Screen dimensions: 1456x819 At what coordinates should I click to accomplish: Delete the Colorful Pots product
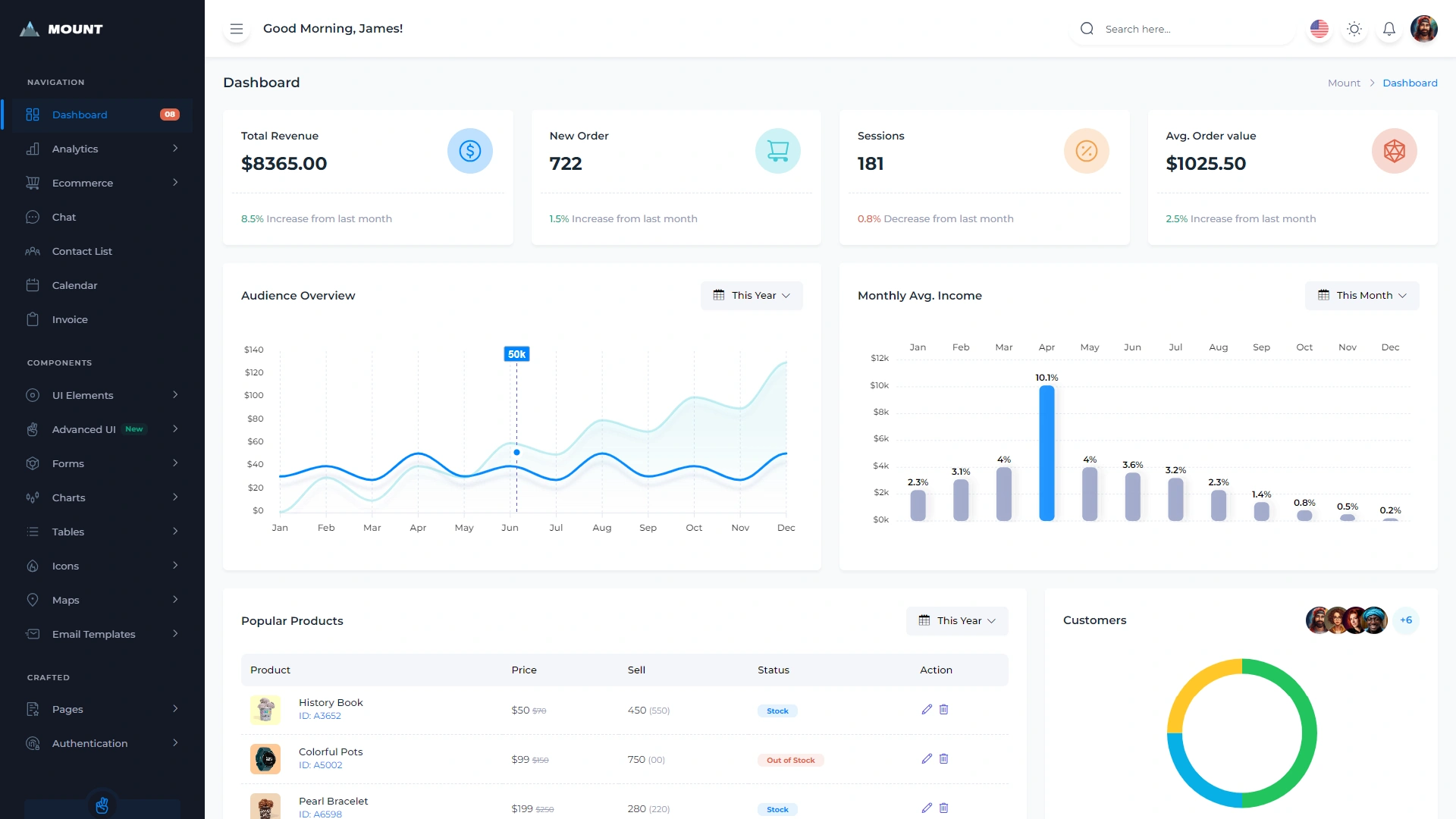tap(944, 758)
